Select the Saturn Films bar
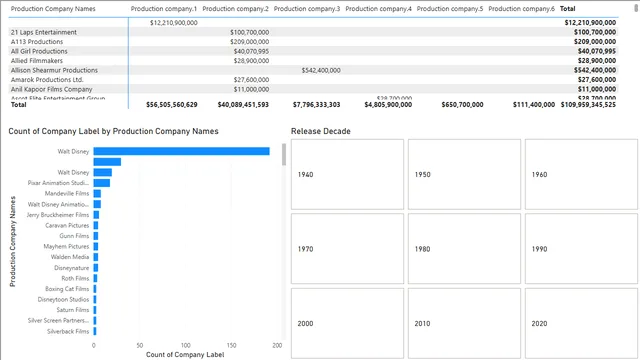 [95, 310]
